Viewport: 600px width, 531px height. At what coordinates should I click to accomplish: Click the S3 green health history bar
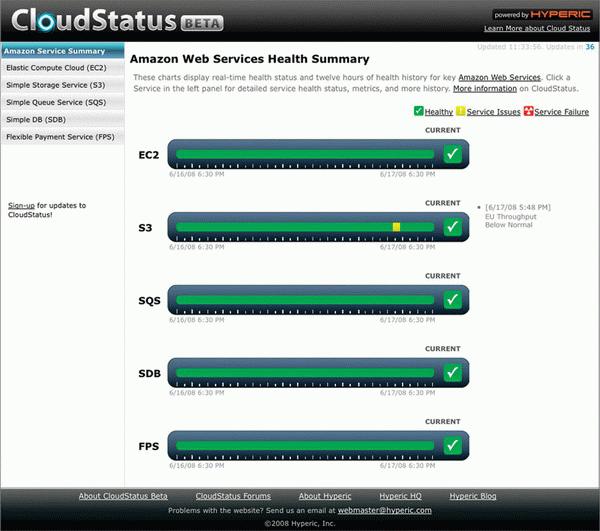tap(305, 227)
